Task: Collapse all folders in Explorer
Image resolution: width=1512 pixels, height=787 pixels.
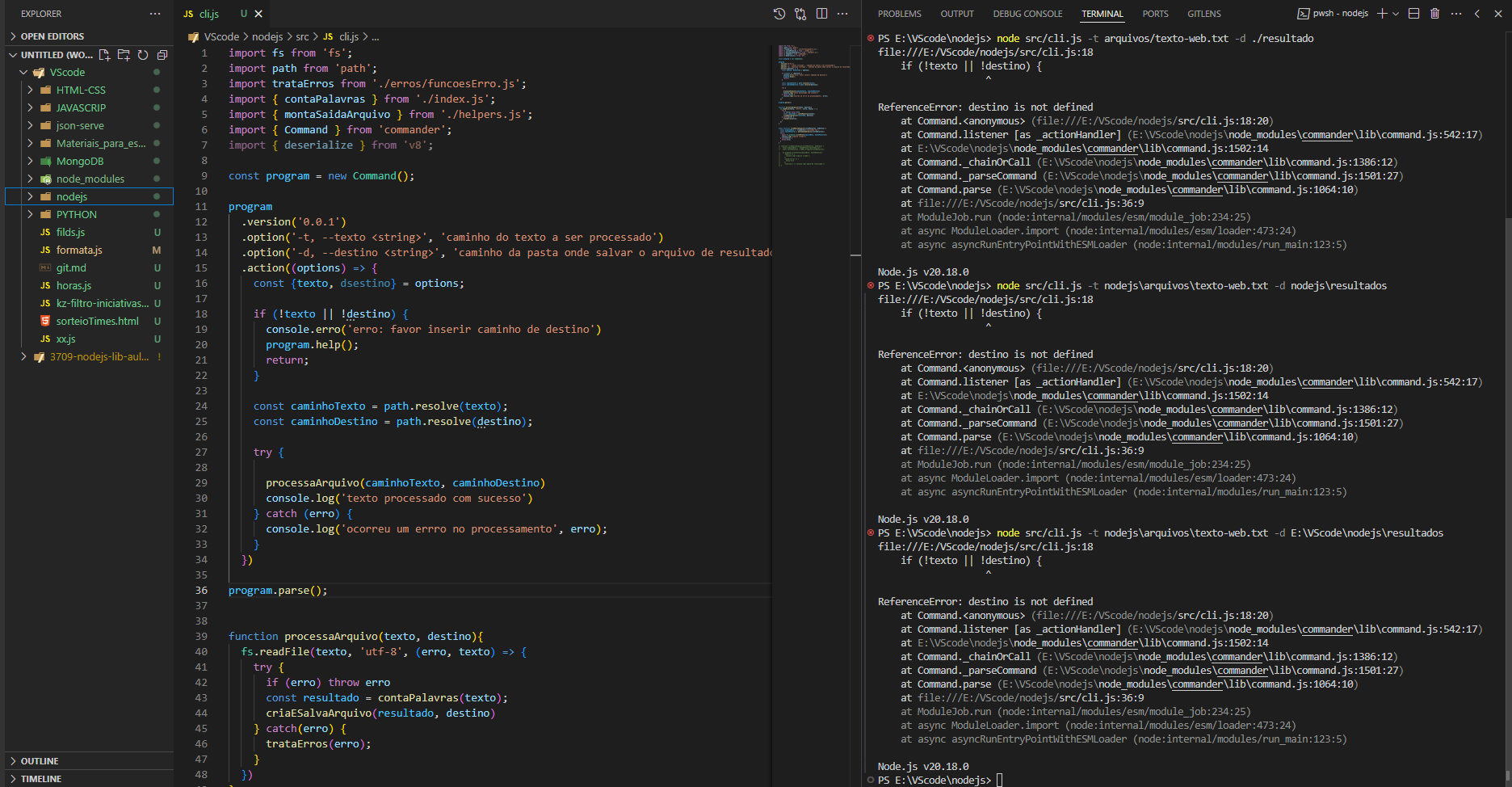Action: 162,55
